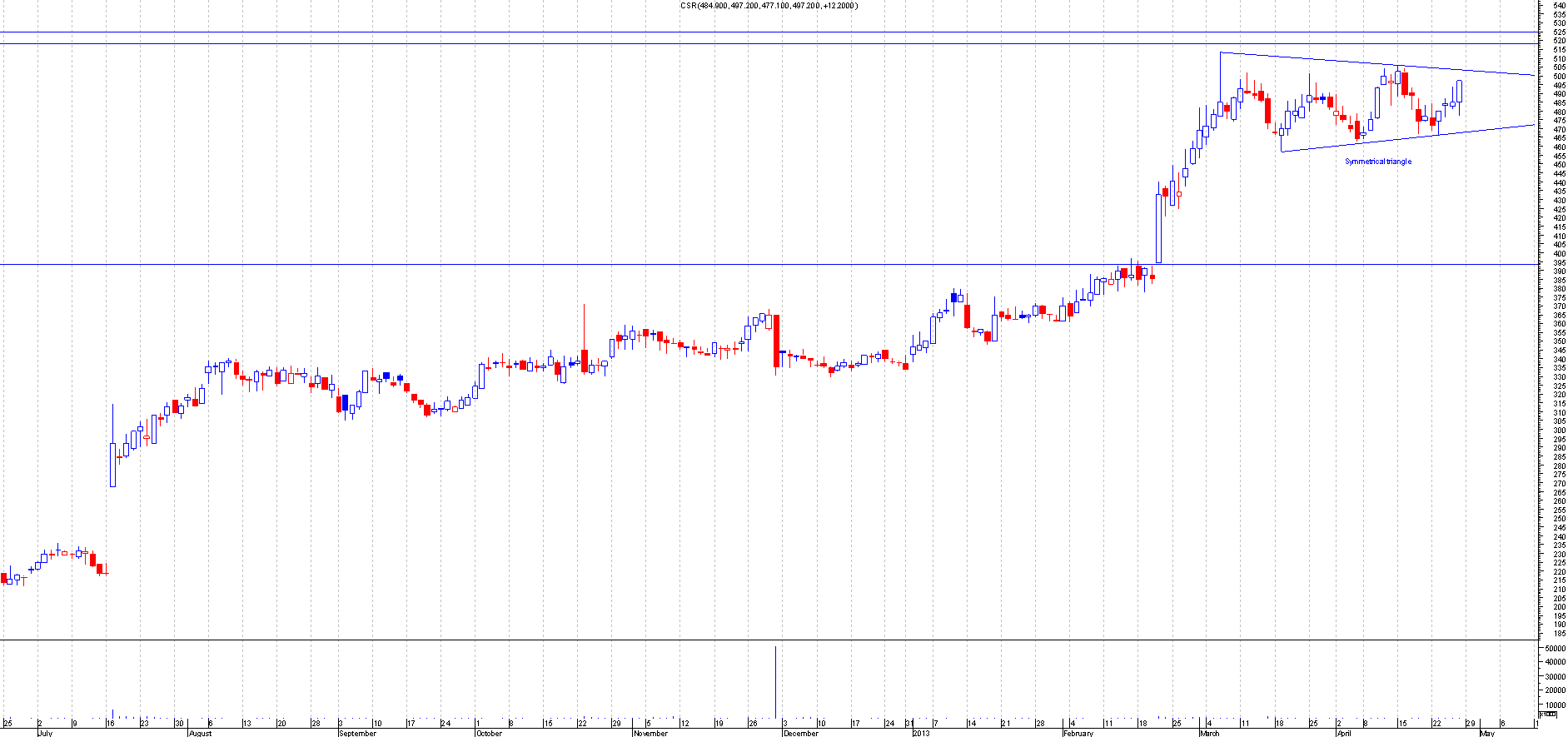
Task: Click the 'August' month label on time axis
Action: click(201, 733)
